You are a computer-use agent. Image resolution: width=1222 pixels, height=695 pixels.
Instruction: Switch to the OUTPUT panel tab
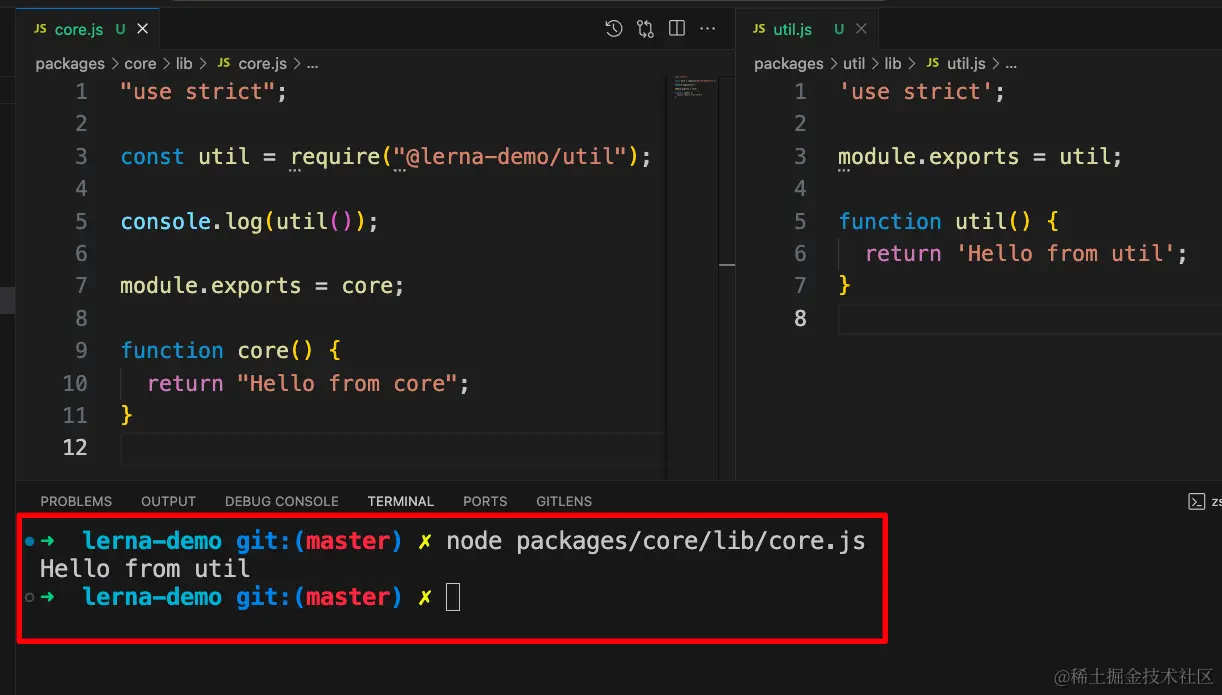[x=168, y=501]
